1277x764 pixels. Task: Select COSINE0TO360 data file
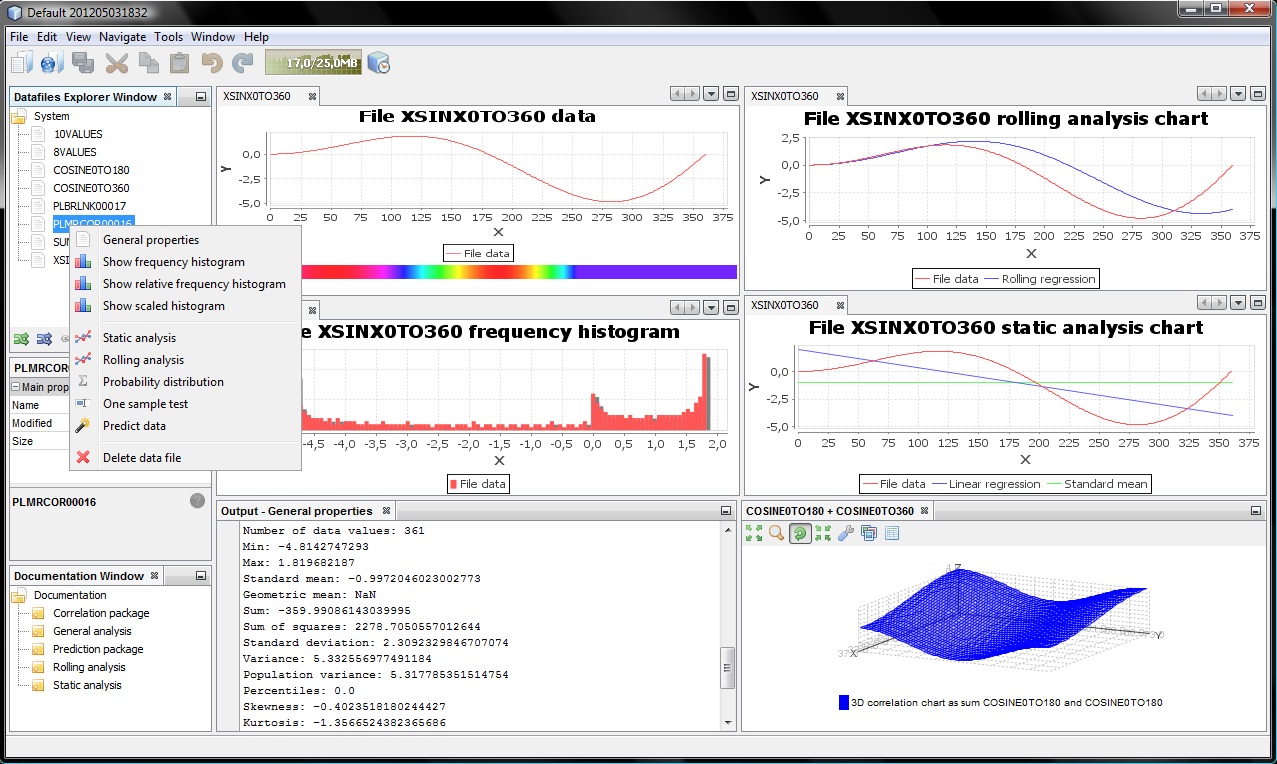(91, 188)
